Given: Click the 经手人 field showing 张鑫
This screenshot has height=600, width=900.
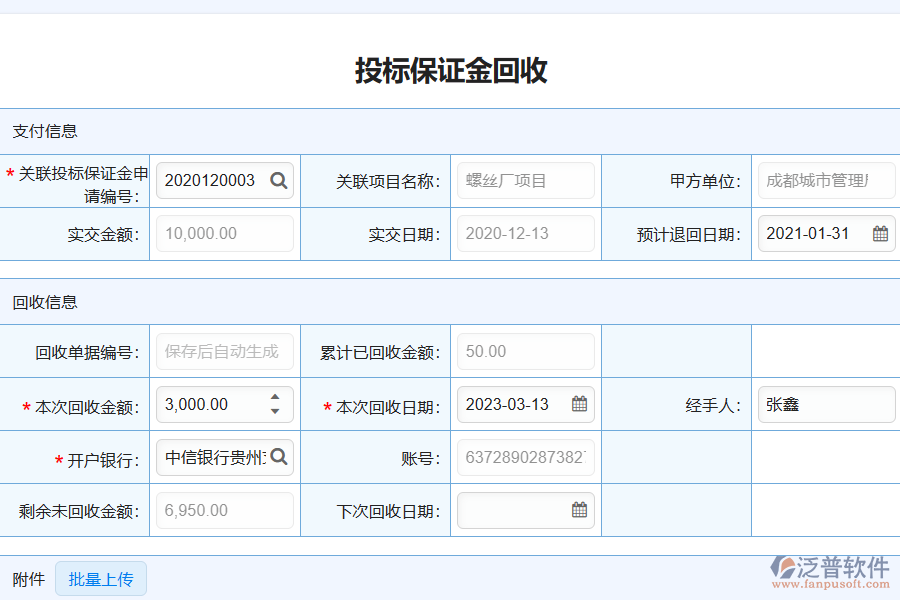Looking at the screenshot, I should tap(825, 404).
